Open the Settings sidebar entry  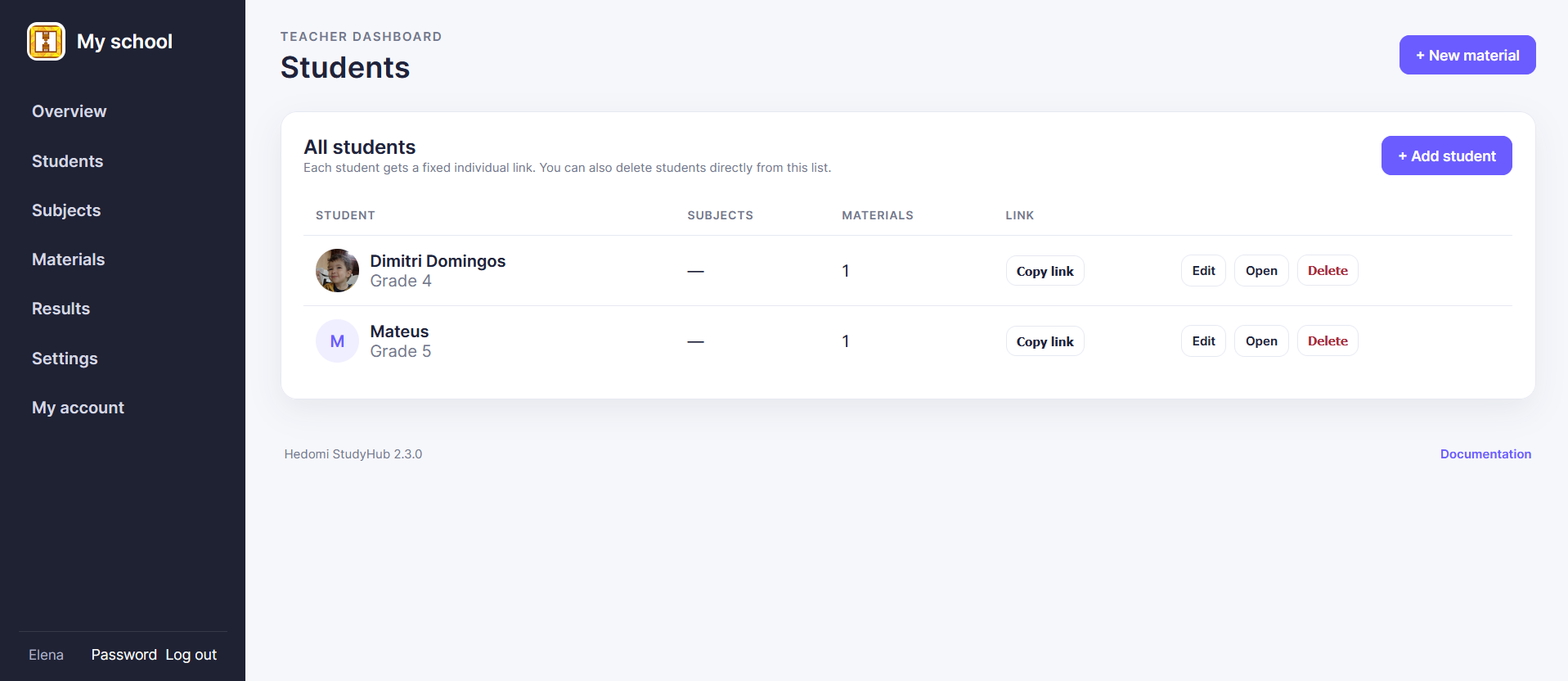point(65,359)
